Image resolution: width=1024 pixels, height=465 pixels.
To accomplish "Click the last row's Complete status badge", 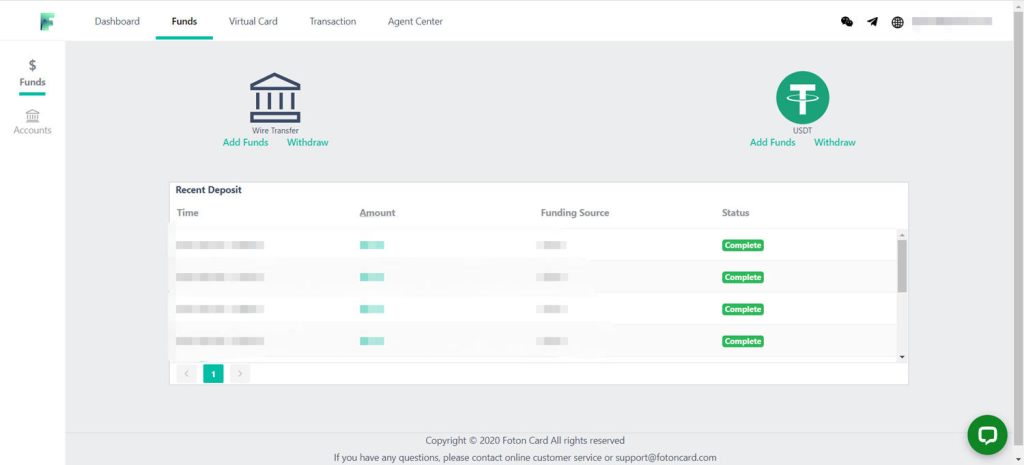I will tap(743, 342).
